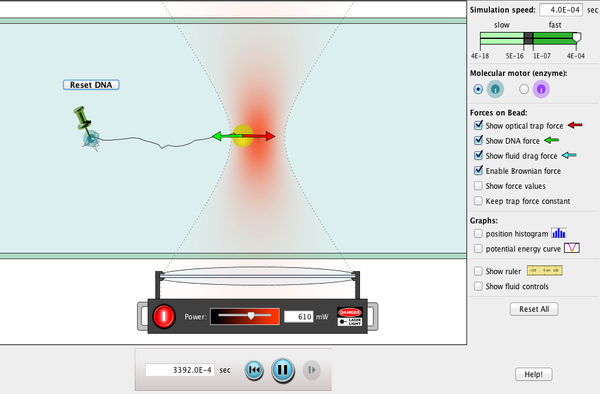Rewind simulation to start
Image resolution: width=600 pixels, height=394 pixels.
(254, 370)
